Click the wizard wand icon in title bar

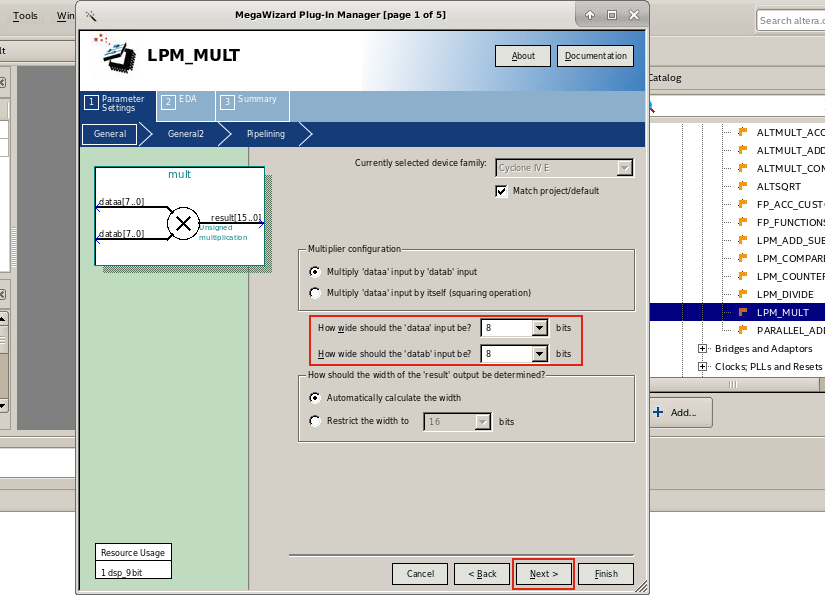pos(90,15)
